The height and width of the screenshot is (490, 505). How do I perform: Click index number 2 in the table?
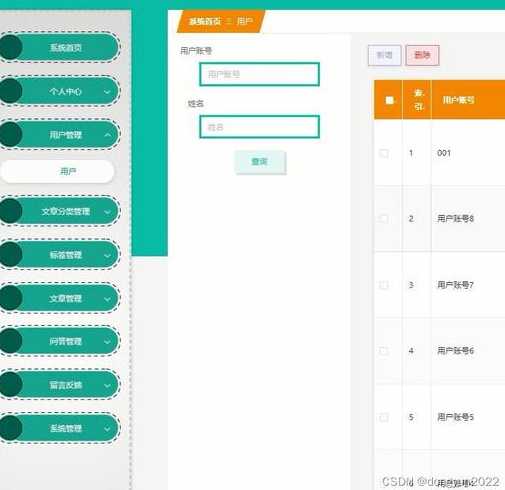tap(411, 219)
